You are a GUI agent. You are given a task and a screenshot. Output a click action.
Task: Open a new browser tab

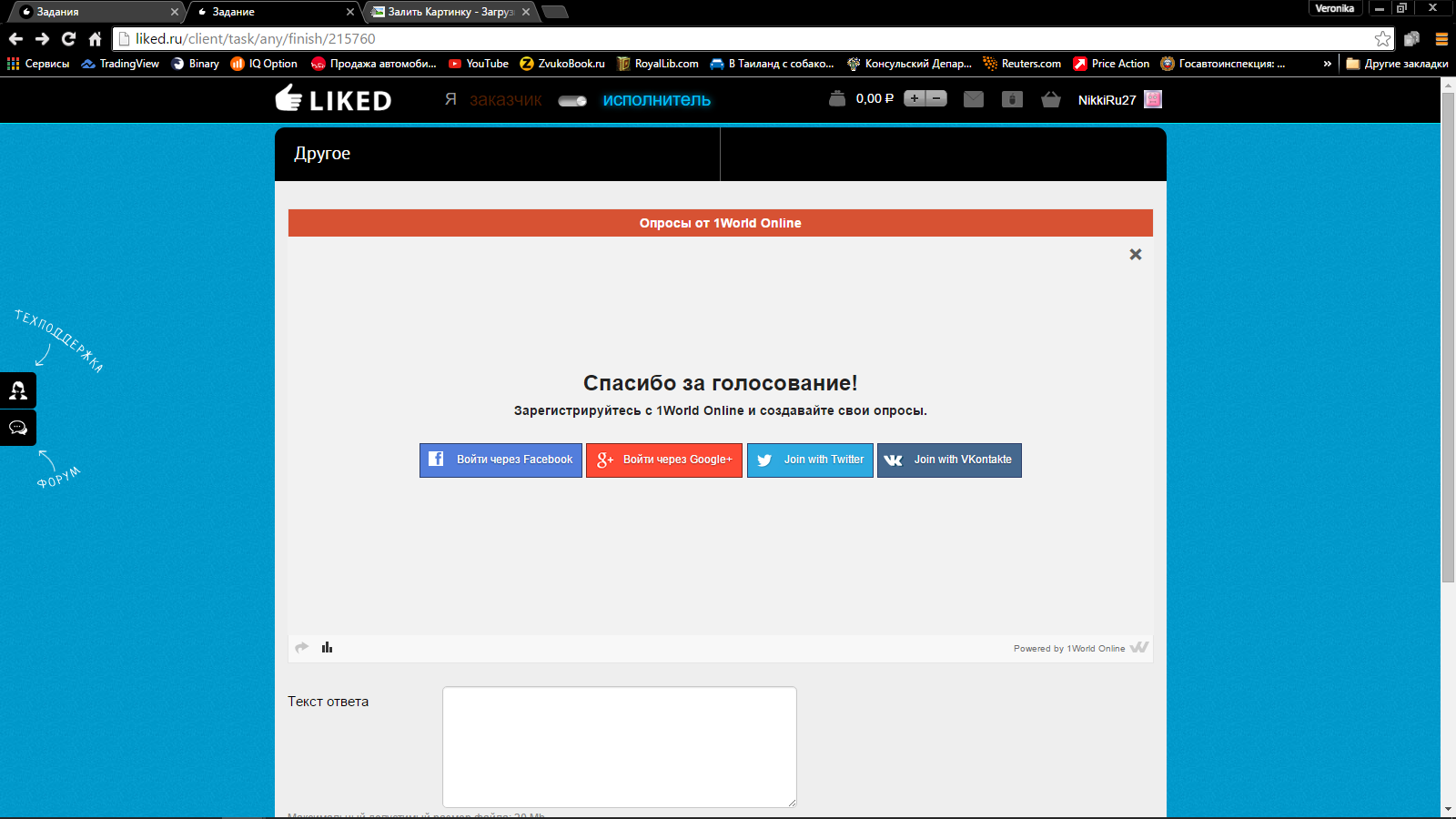point(554,12)
